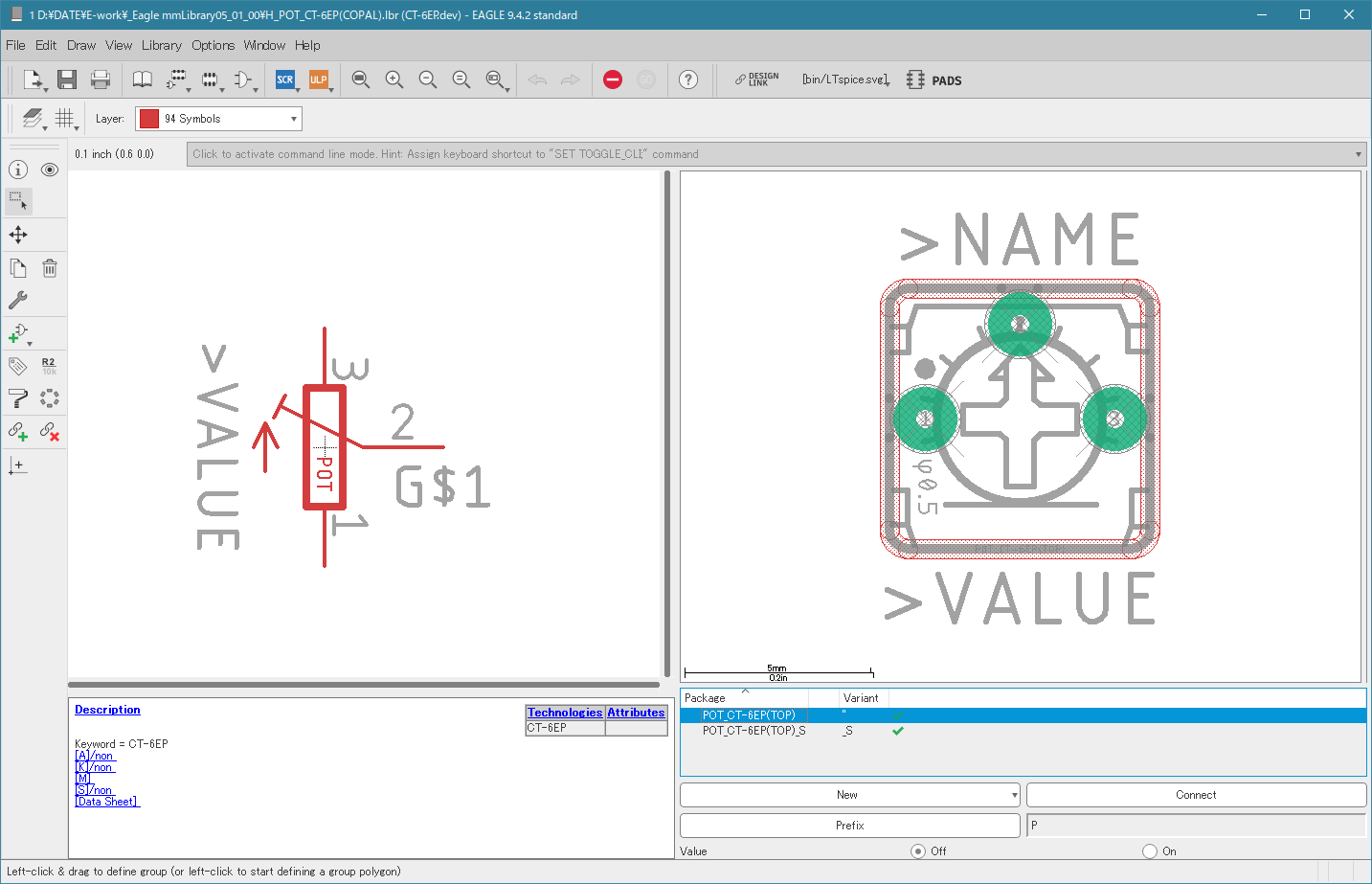This screenshot has height=884, width=1372.
Task: Click the red Stop command icon
Action: [613, 79]
